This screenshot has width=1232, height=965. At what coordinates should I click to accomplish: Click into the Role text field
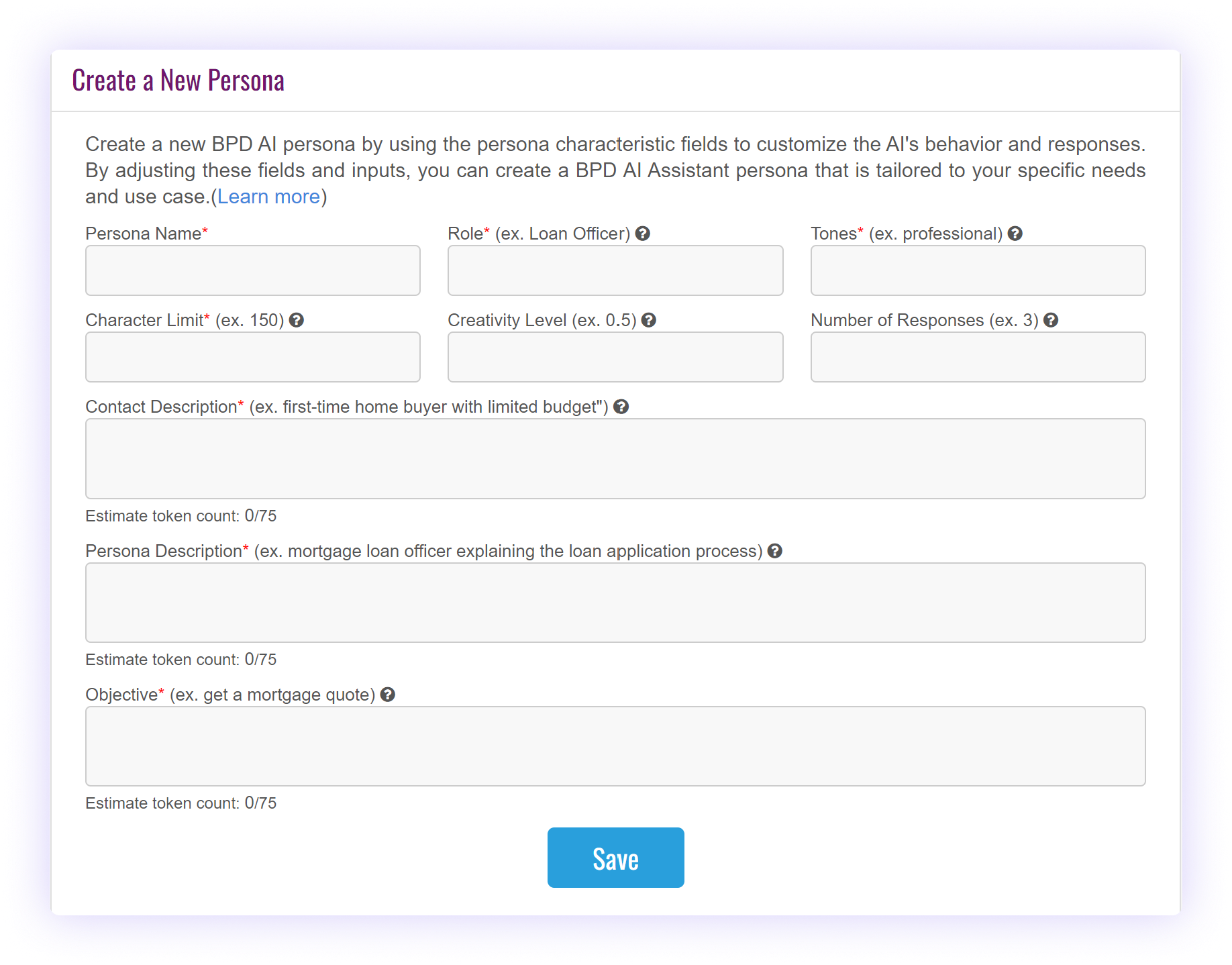pyautogui.click(x=615, y=270)
